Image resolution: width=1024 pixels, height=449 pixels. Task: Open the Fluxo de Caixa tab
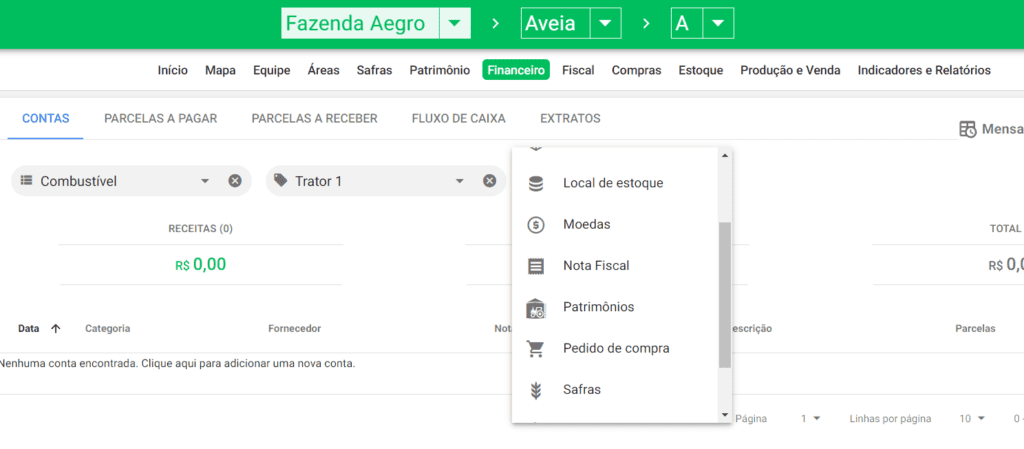(x=458, y=118)
